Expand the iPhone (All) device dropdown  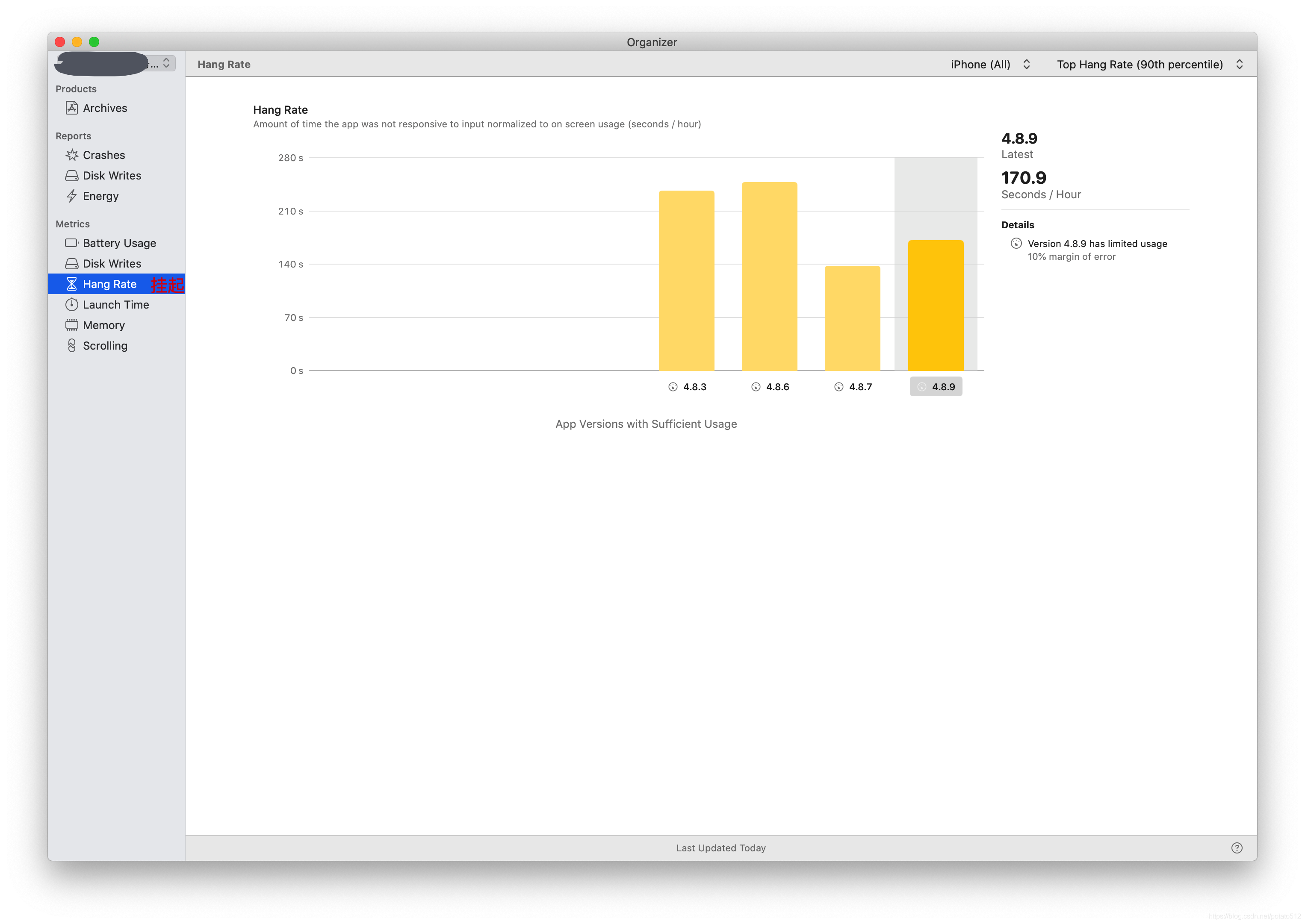(x=990, y=64)
